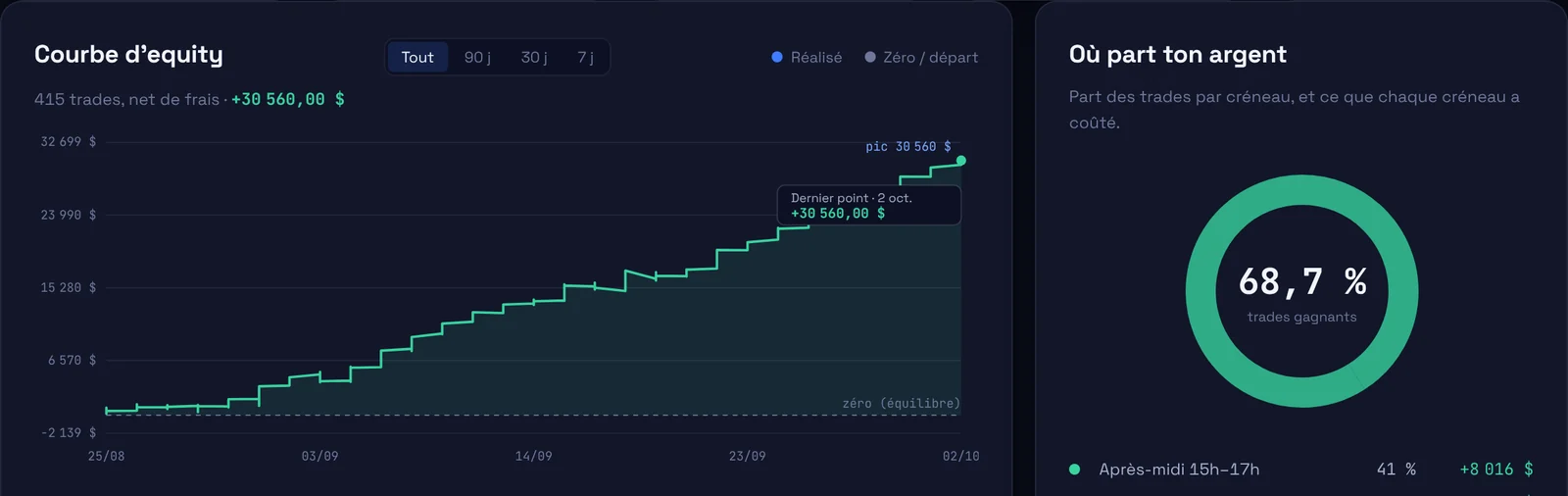Switch to the 7 j range
The height and width of the screenshot is (496, 1568).
pyautogui.click(x=585, y=57)
